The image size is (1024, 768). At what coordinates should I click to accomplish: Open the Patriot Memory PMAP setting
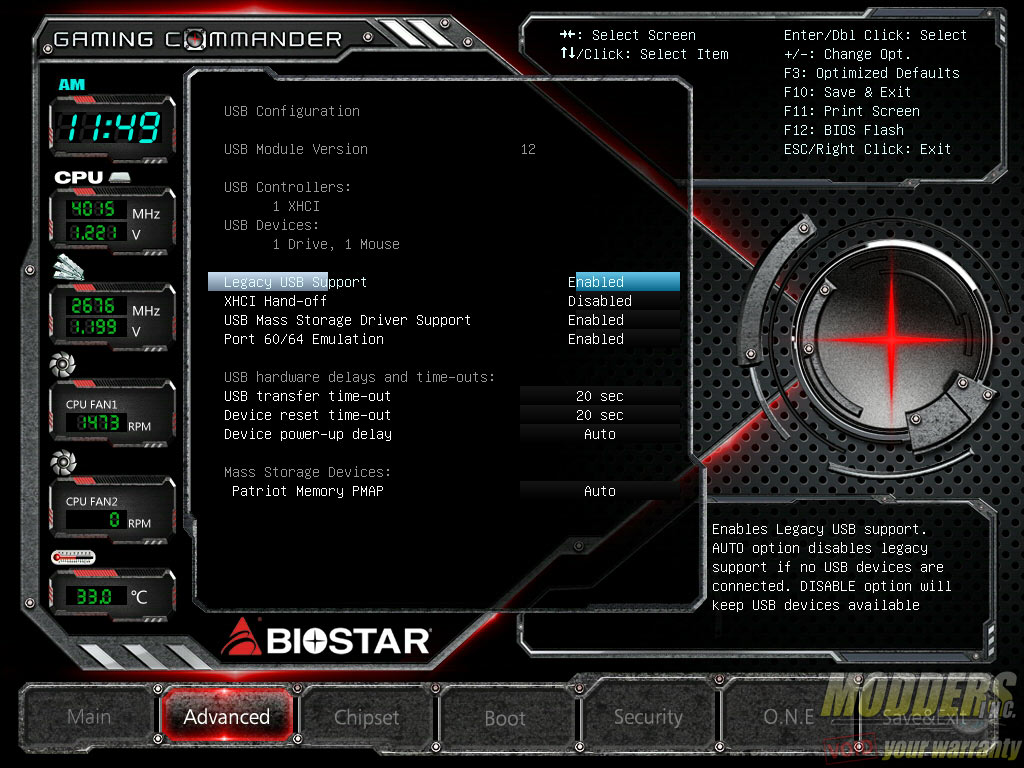pos(597,490)
